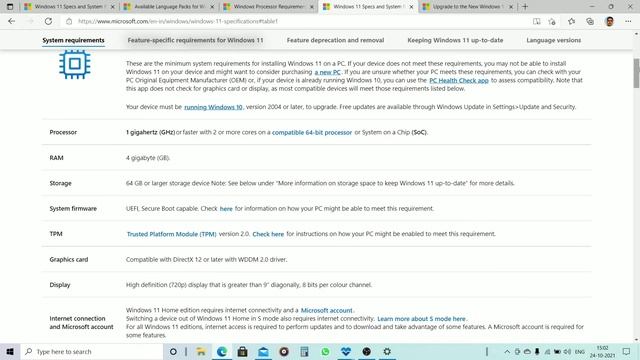Viewport: 640px width, 360px height.
Task: Go to Keeping Windows 11 up-to-date
Action: [455, 40]
